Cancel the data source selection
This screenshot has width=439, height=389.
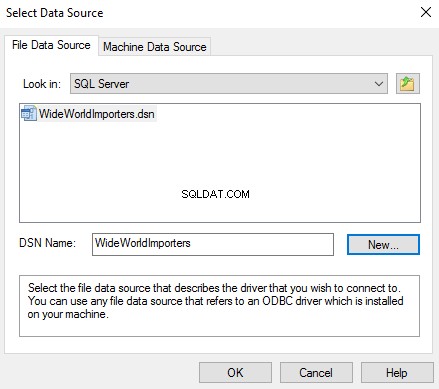click(x=316, y=373)
